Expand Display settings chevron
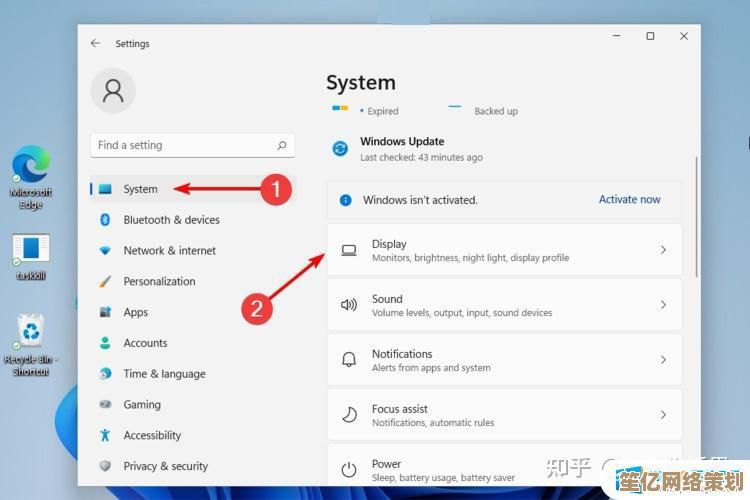 click(x=663, y=250)
